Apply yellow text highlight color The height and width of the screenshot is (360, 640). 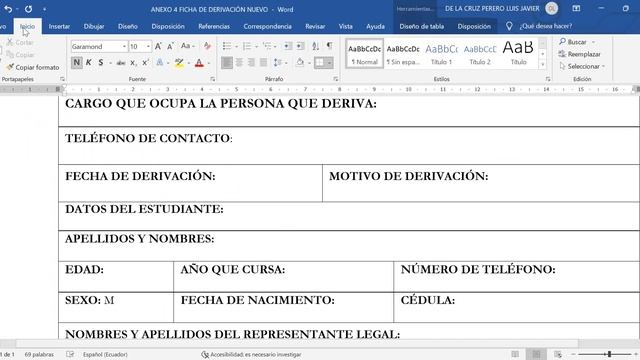[179, 63]
